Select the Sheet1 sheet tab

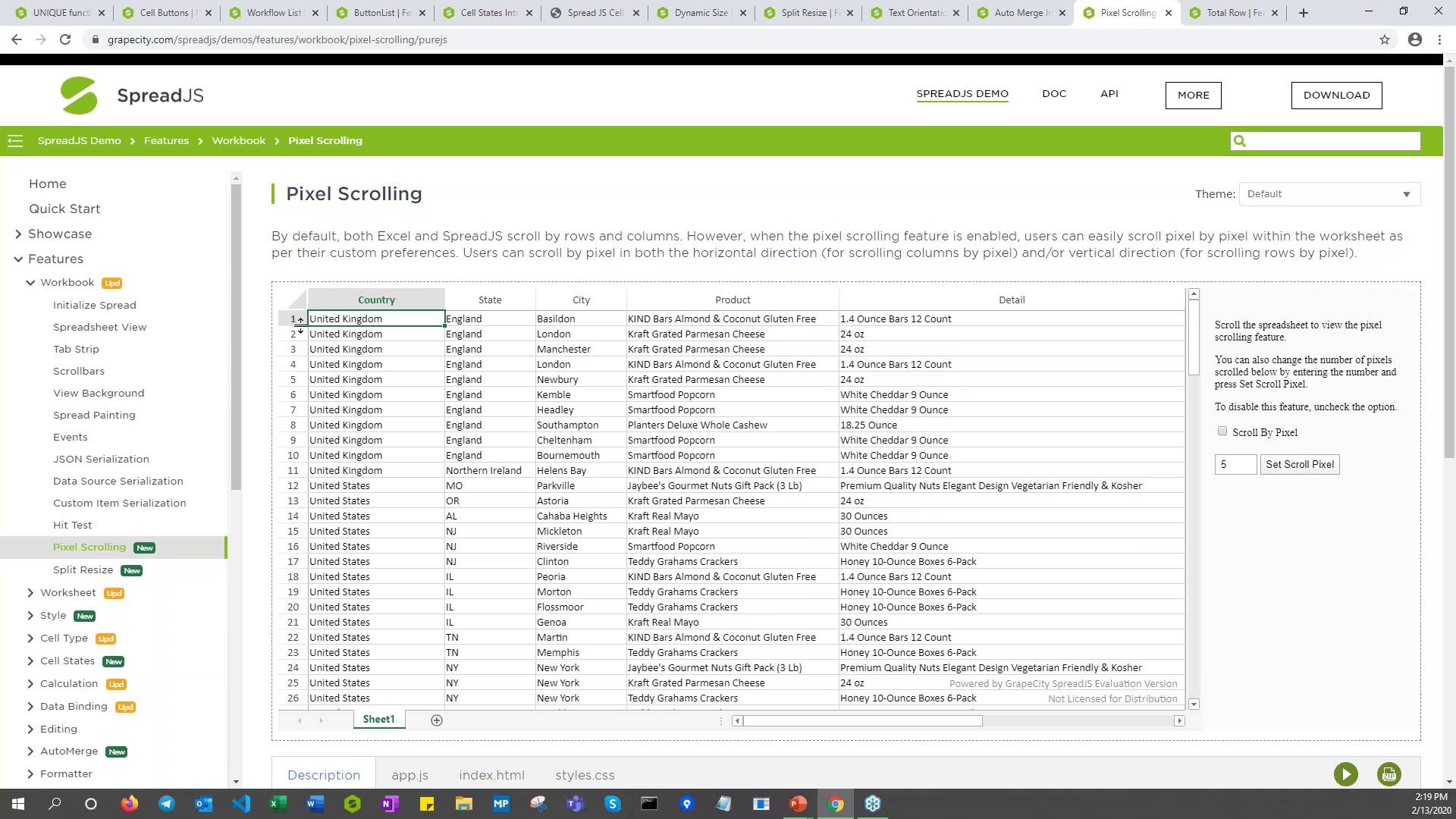379,720
